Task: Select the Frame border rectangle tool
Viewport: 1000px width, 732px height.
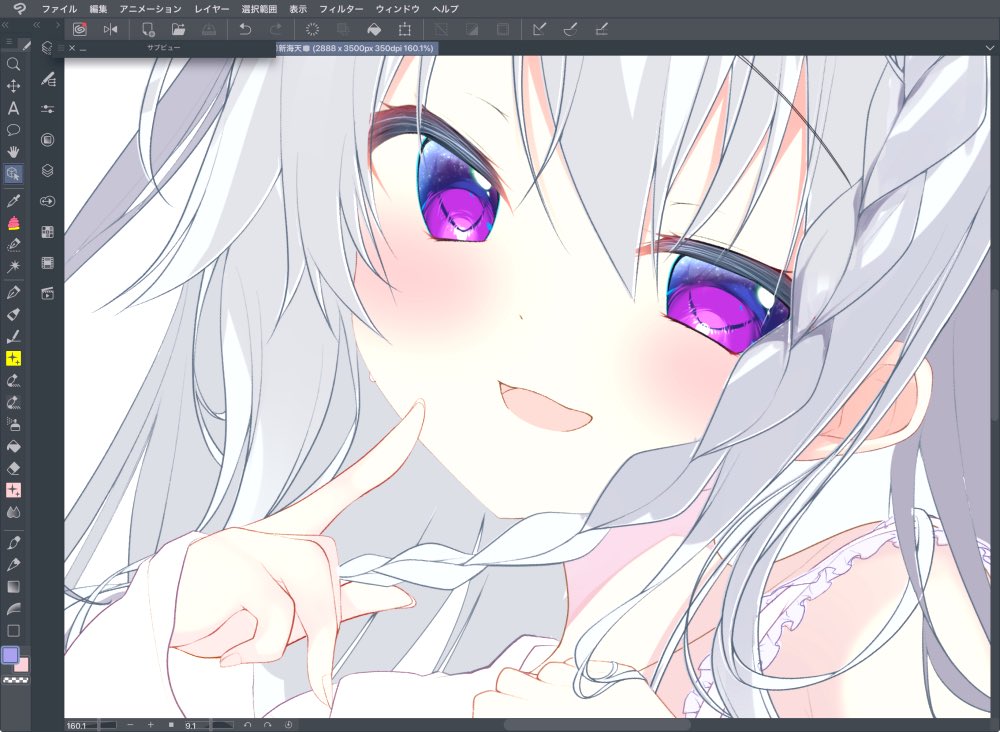Action: point(13,631)
